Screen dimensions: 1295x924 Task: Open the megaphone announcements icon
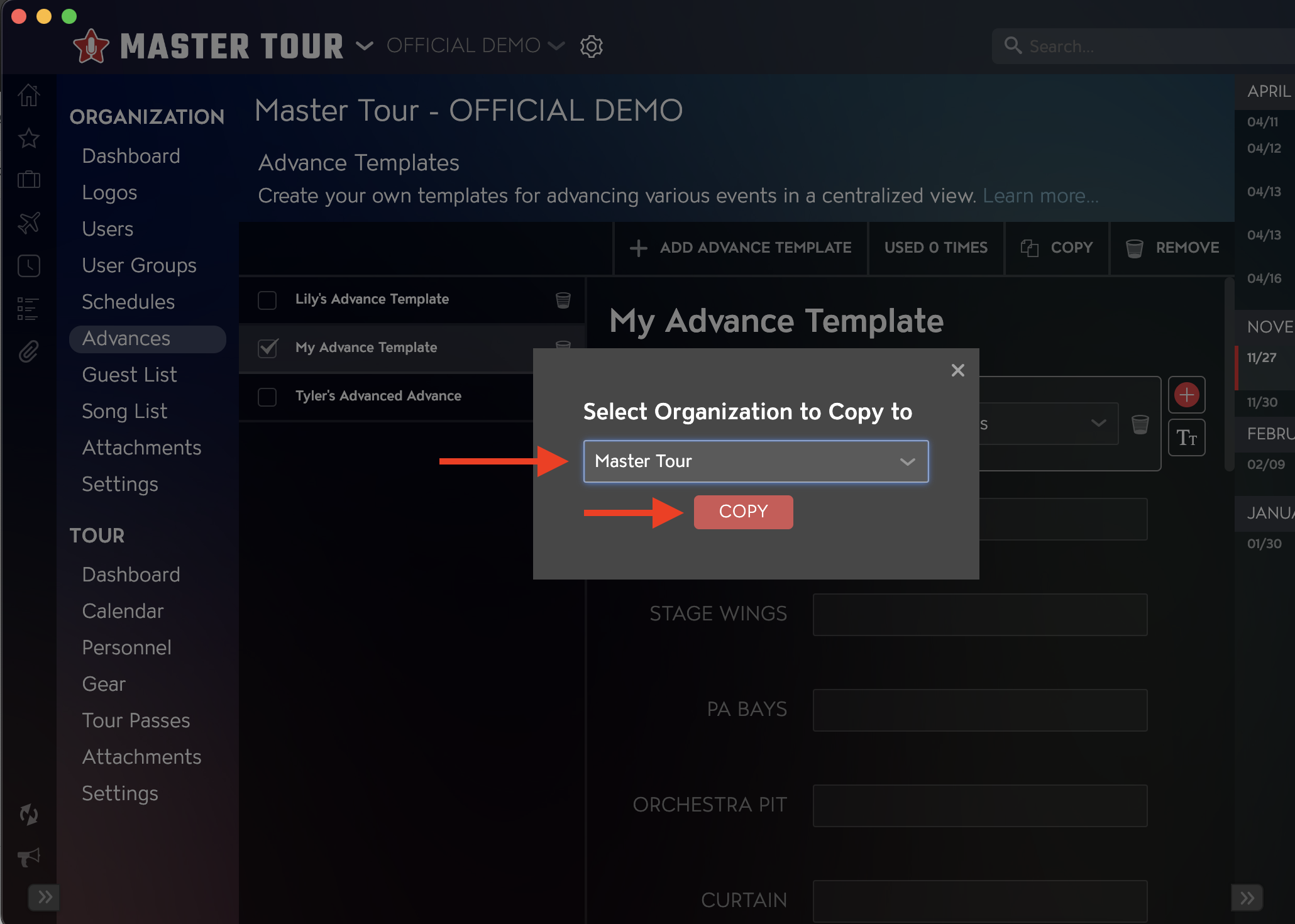click(29, 857)
